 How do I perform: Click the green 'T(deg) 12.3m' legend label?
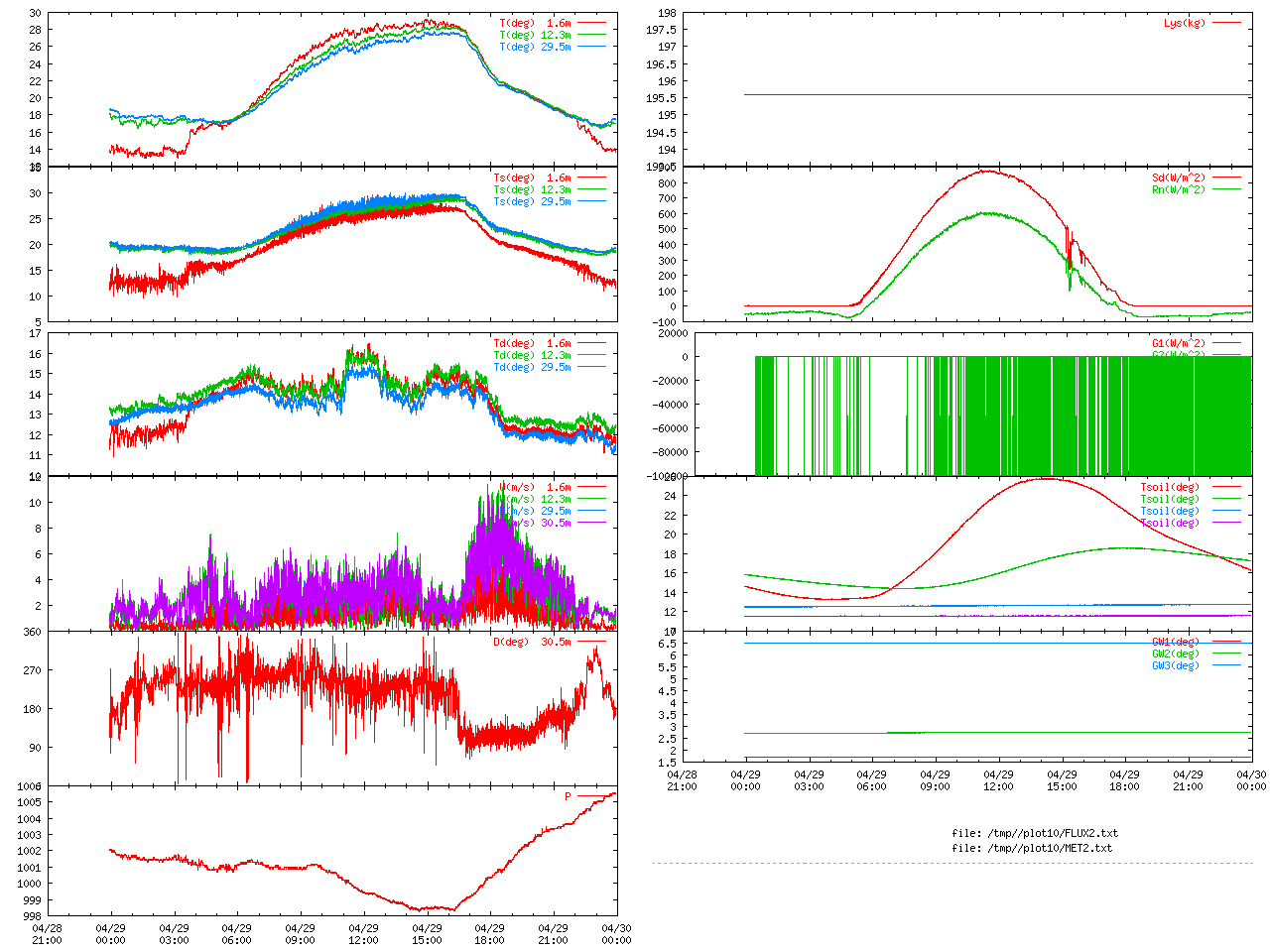[x=535, y=35]
